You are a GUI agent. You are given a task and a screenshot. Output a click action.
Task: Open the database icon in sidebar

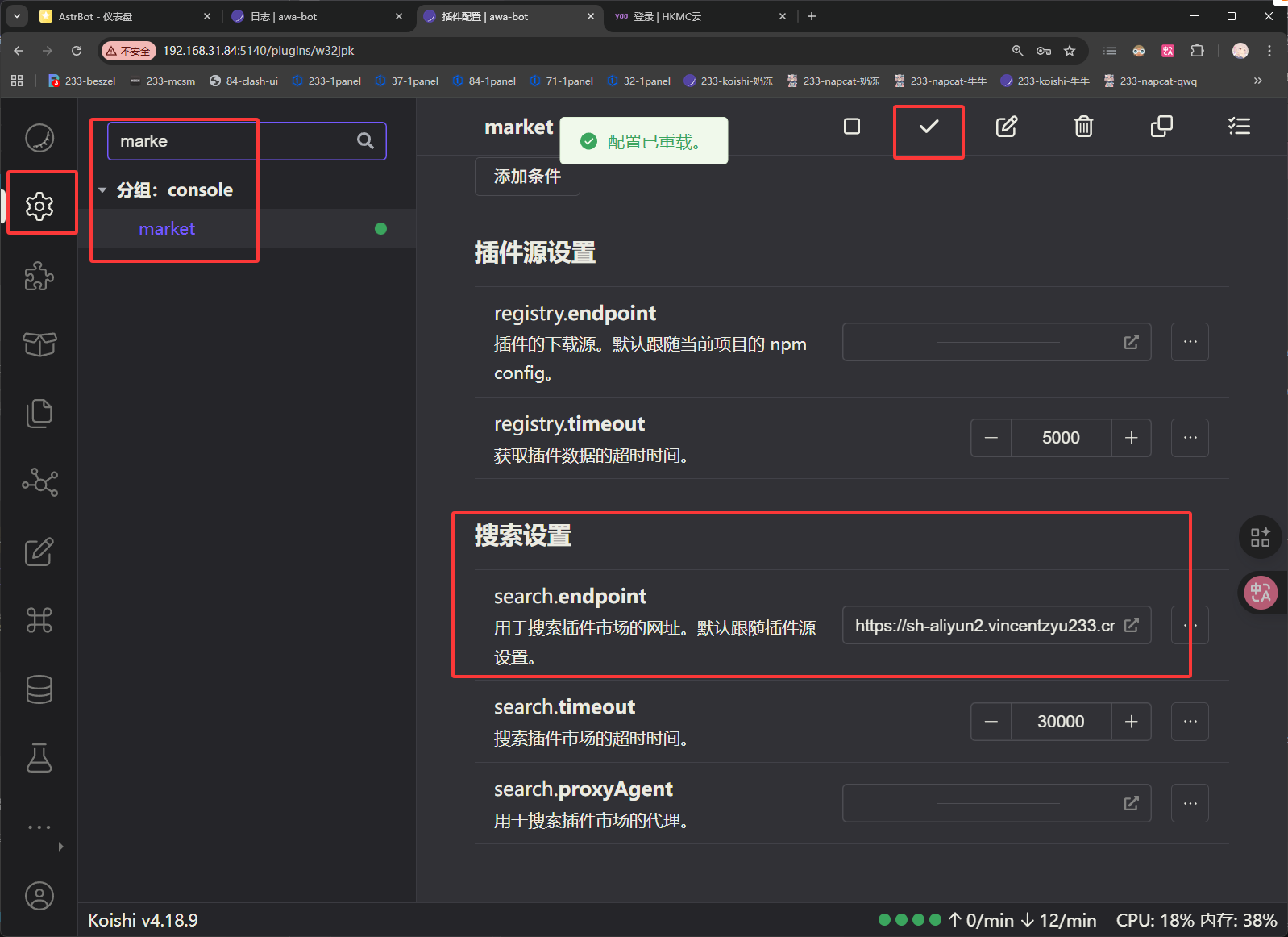(x=39, y=689)
